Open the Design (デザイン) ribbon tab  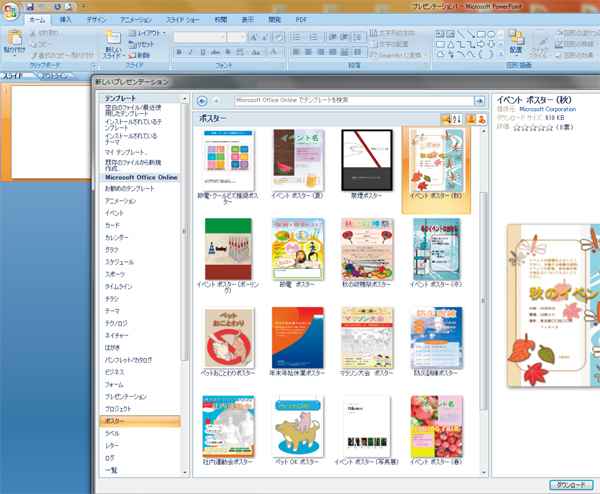(96, 20)
